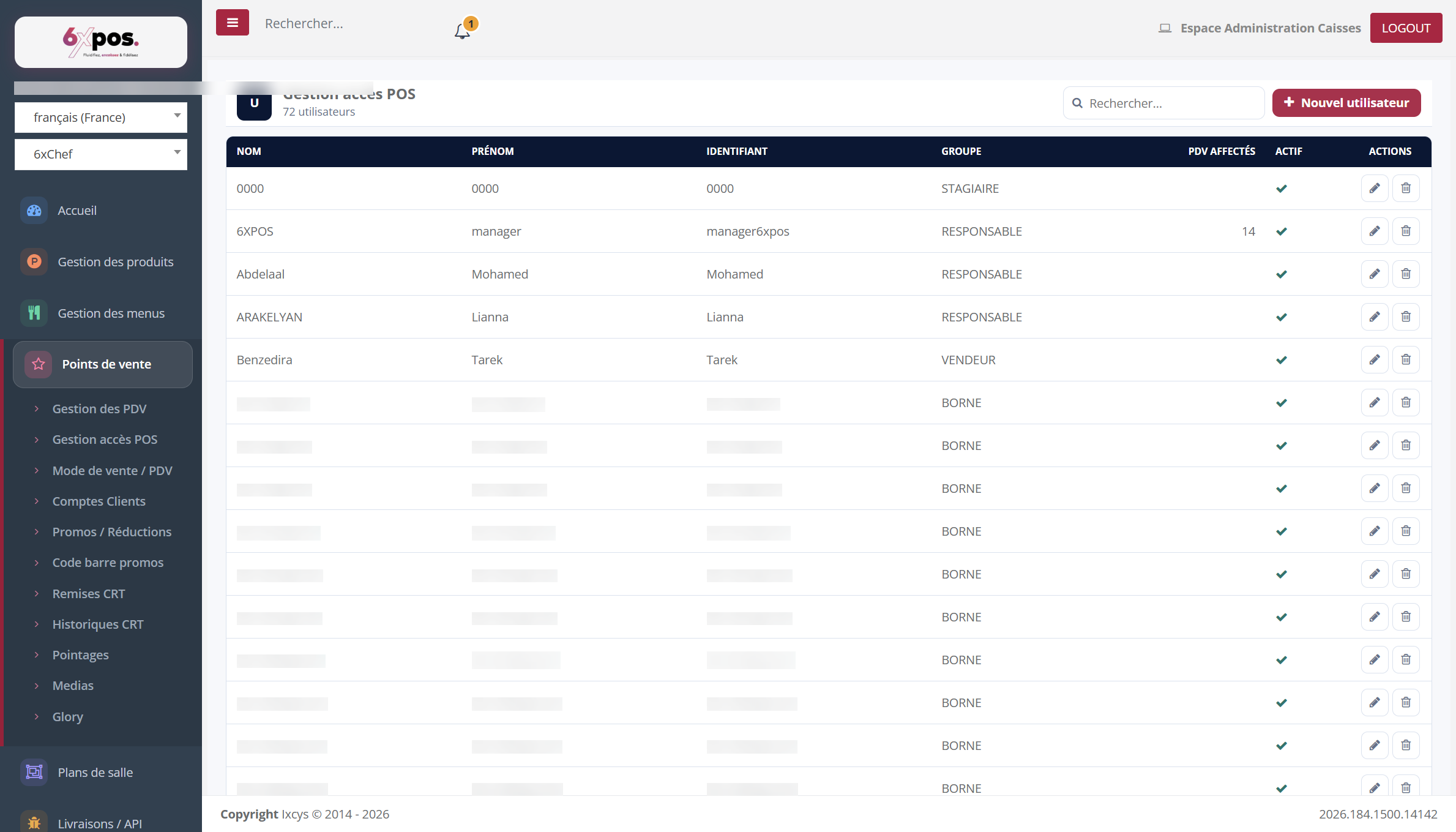Edit user 0000 with pencil icon
Screen dimensions: 1456x832
point(1375,189)
